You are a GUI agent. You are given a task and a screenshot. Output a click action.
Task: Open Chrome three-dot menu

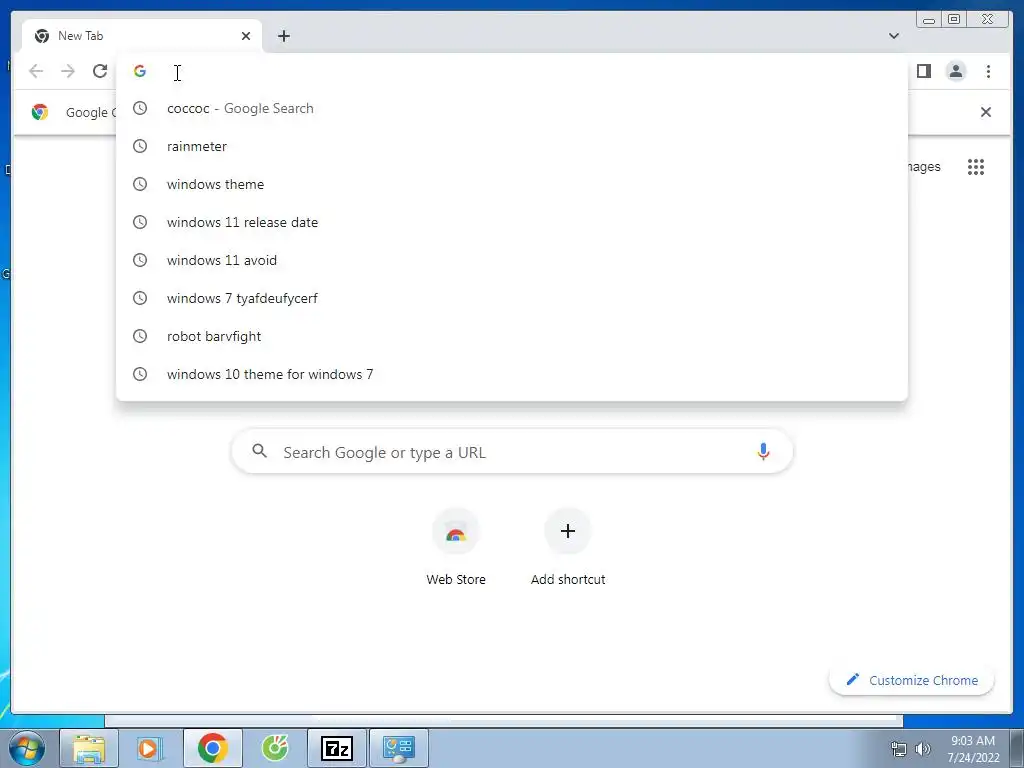pyautogui.click(x=988, y=71)
